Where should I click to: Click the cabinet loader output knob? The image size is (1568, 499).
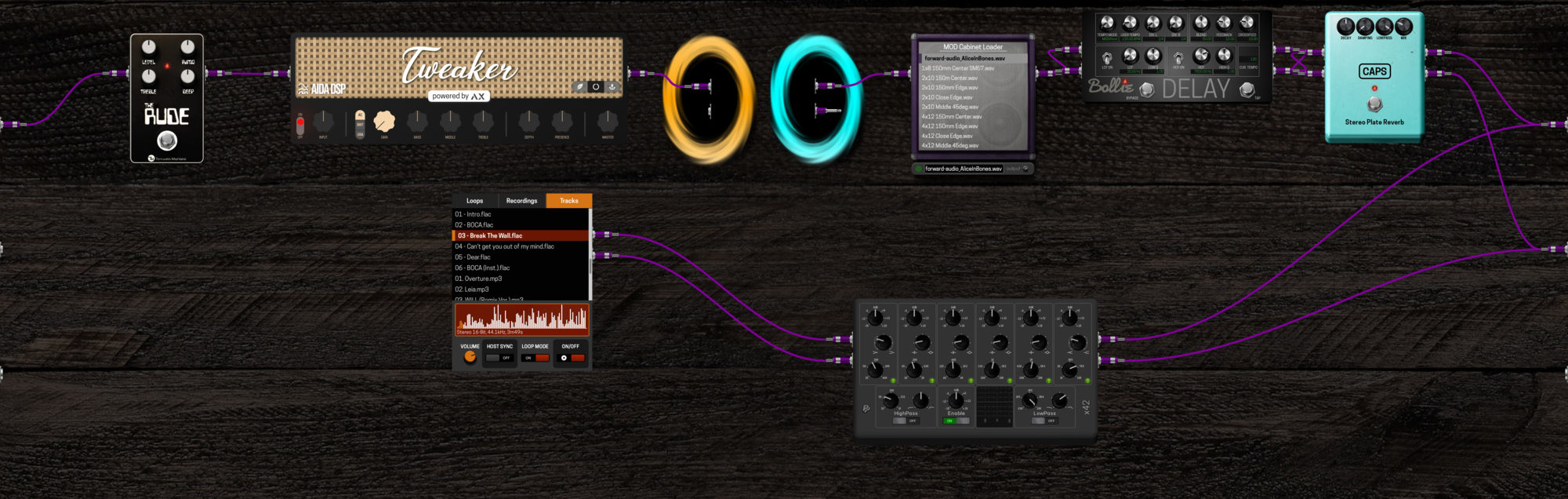coord(1025,169)
